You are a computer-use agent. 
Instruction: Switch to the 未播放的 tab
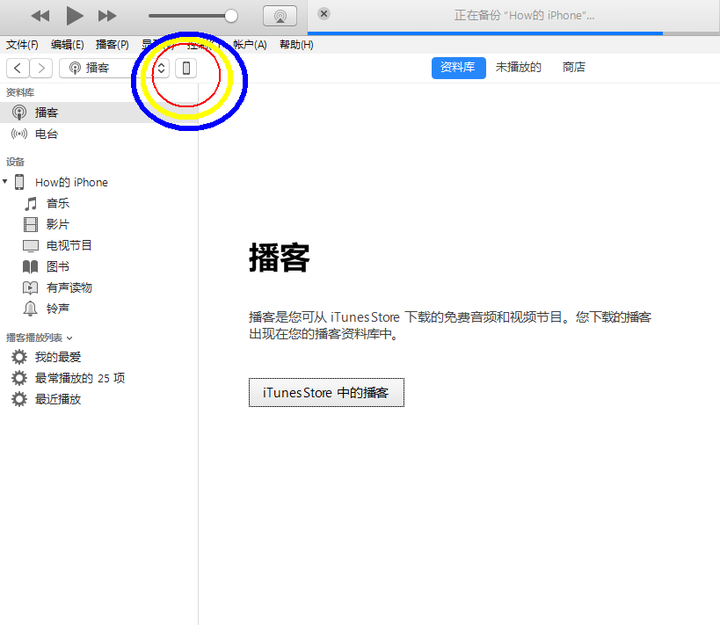(x=518, y=68)
